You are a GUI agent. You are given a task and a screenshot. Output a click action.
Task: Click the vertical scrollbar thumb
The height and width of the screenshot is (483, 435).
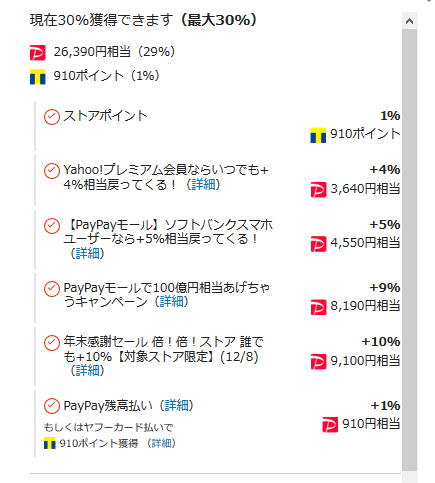pyautogui.click(x=409, y=250)
